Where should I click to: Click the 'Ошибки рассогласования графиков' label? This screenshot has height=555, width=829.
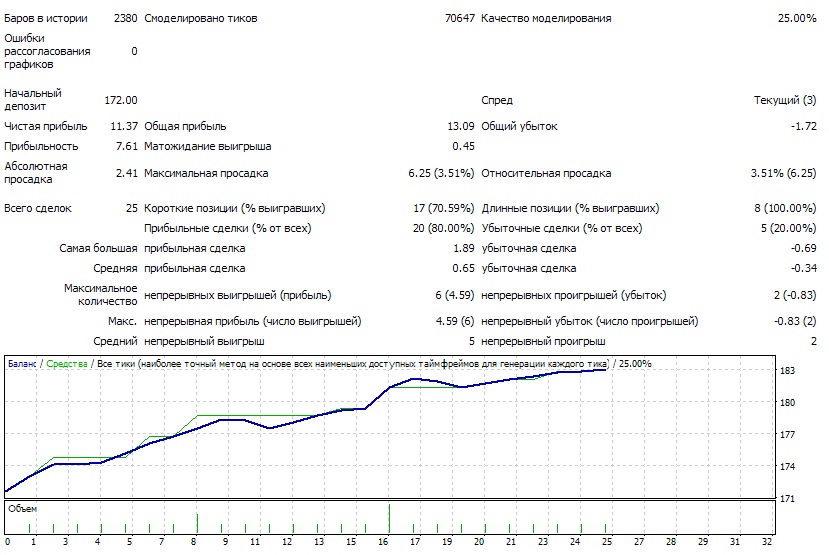(47, 51)
